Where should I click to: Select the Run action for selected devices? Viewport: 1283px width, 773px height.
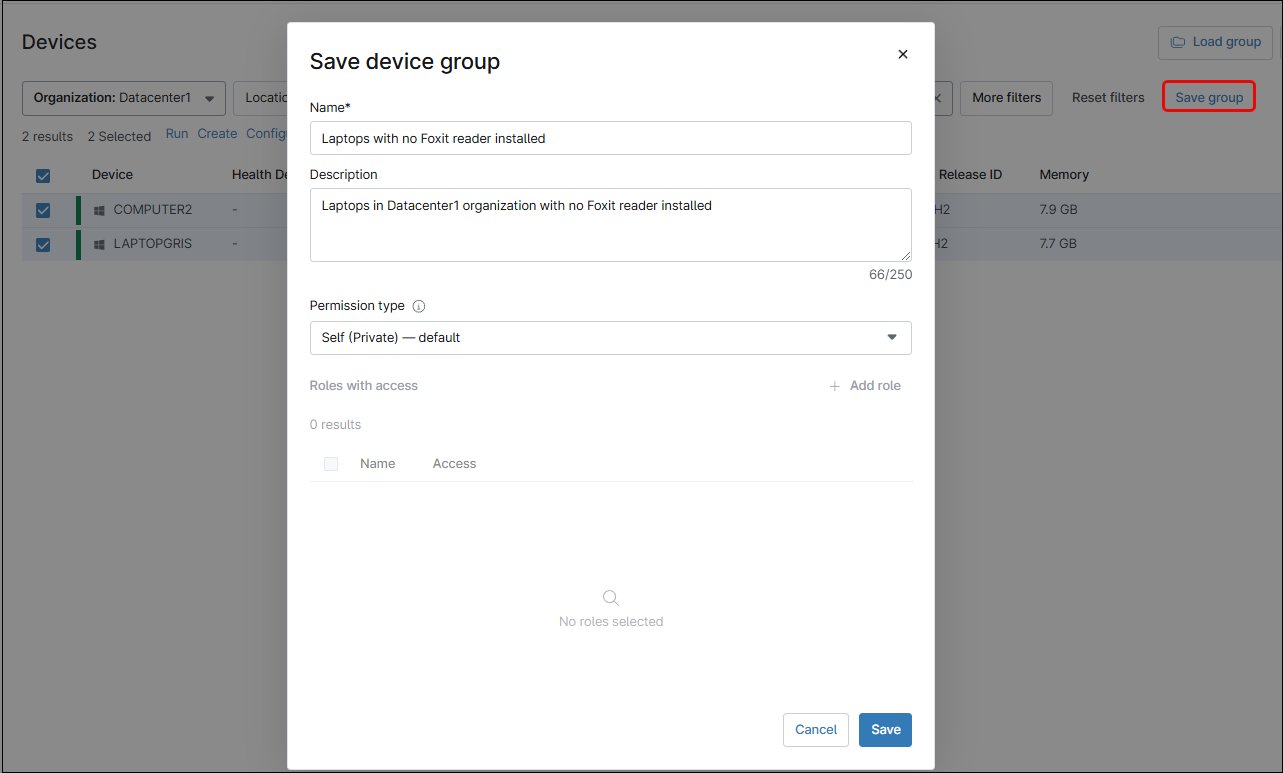[177, 133]
